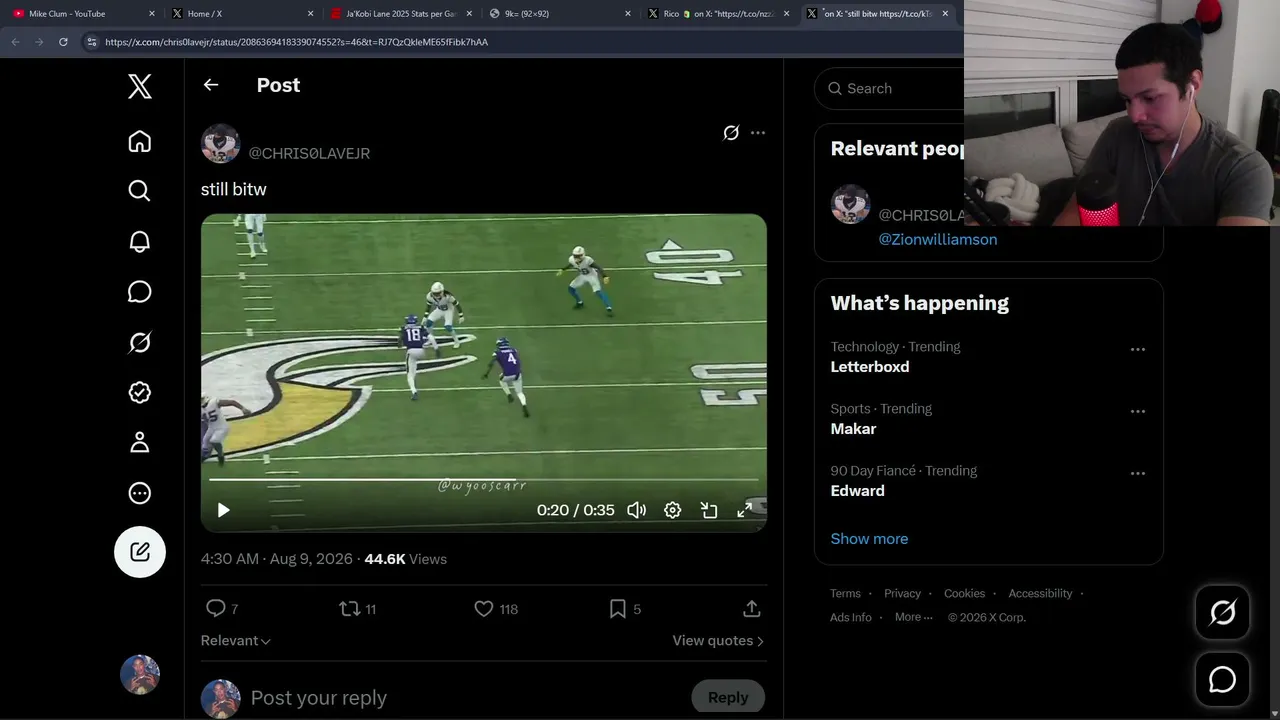Open the floating chat messages button
Image resolution: width=1280 pixels, height=720 pixels.
(x=1222, y=680)
